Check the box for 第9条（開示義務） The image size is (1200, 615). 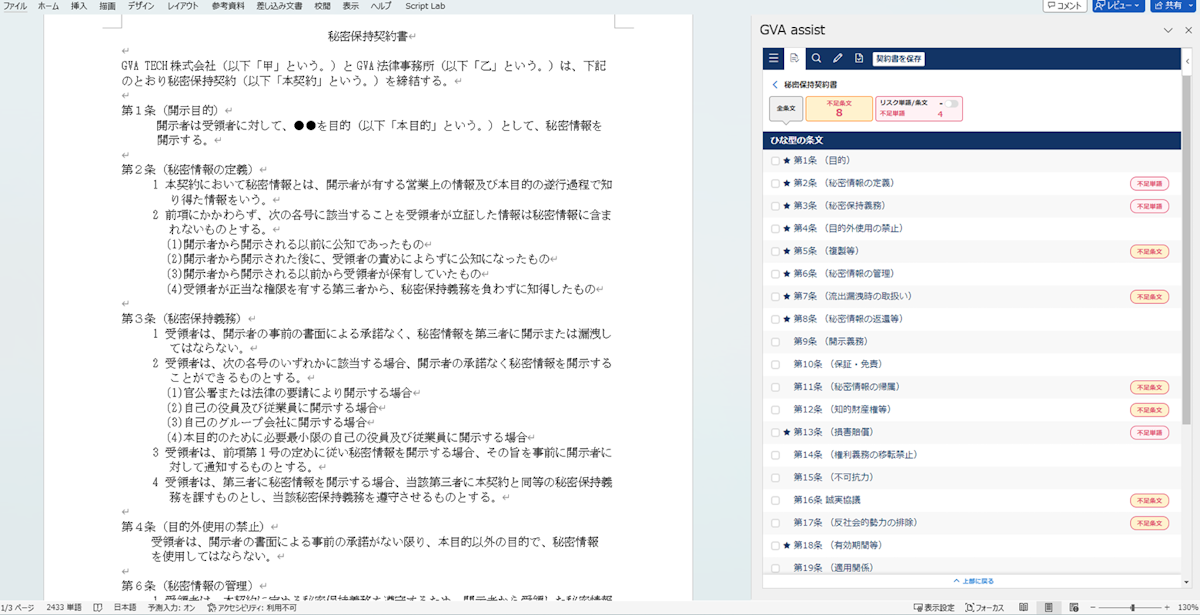point(775,341)
